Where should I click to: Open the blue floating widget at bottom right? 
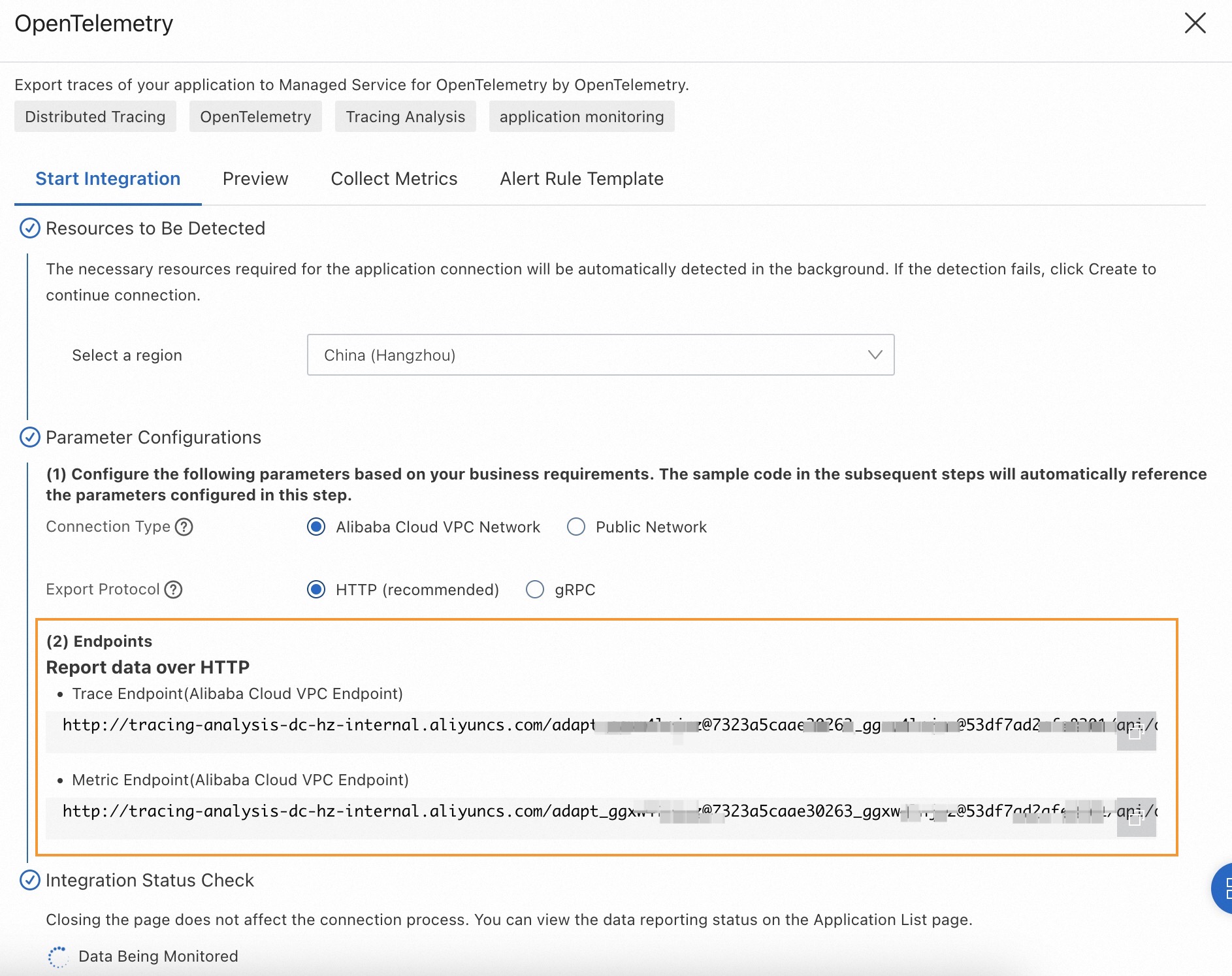pyautogui.click(x=1223, y=888)
